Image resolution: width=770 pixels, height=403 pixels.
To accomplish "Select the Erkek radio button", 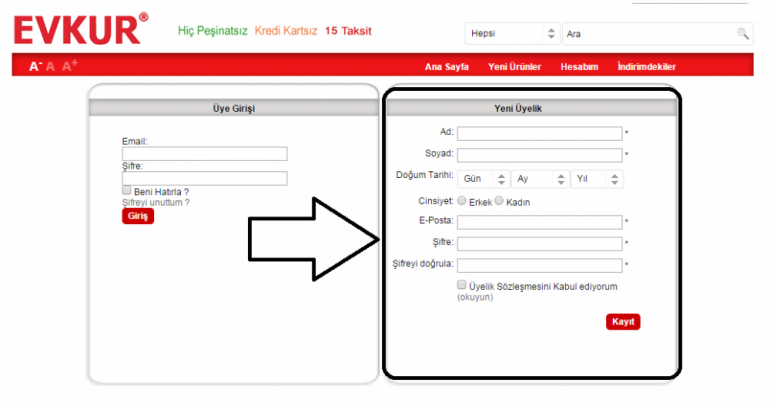I will coord(461,201).
